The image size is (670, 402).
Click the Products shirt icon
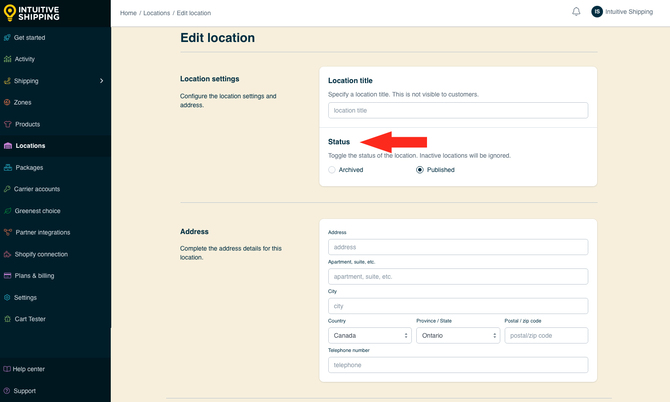[7, 124]
